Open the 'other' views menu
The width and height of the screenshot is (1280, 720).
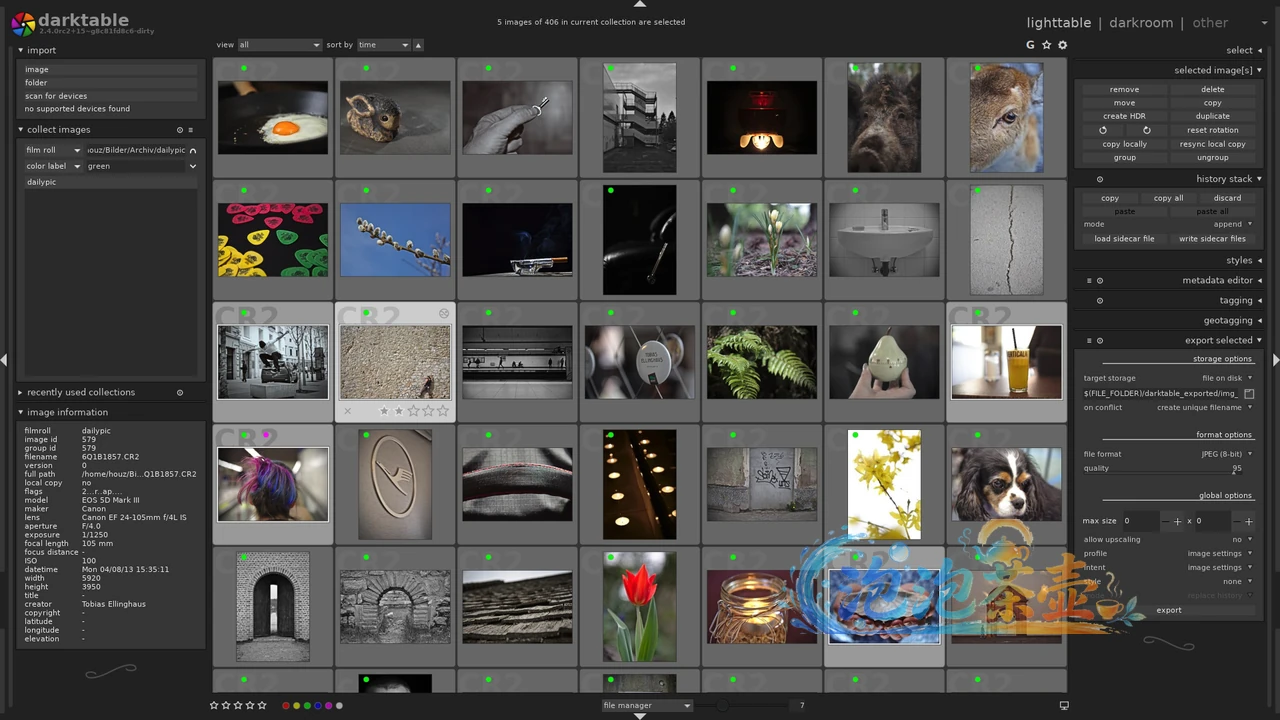1210,22
